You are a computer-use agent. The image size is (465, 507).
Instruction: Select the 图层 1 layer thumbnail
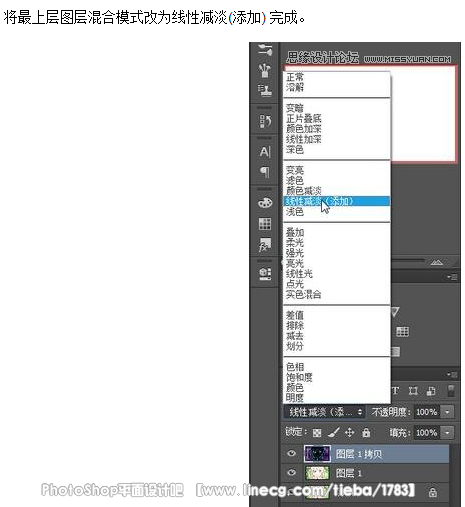click(x=317, y=473)
